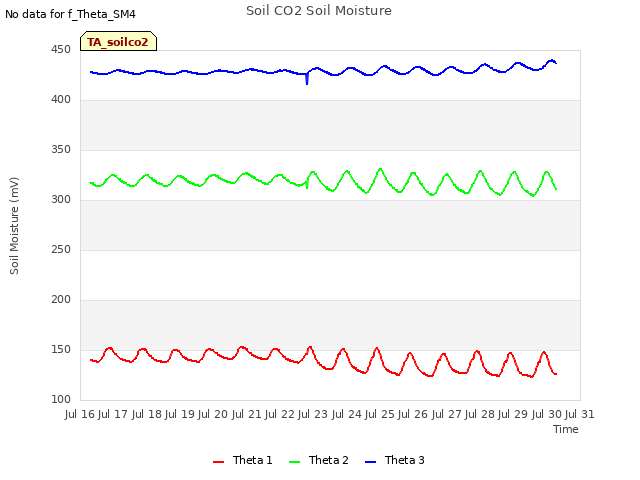
Task: Click the 450 y-axis tick label
Action: [61, 50]
